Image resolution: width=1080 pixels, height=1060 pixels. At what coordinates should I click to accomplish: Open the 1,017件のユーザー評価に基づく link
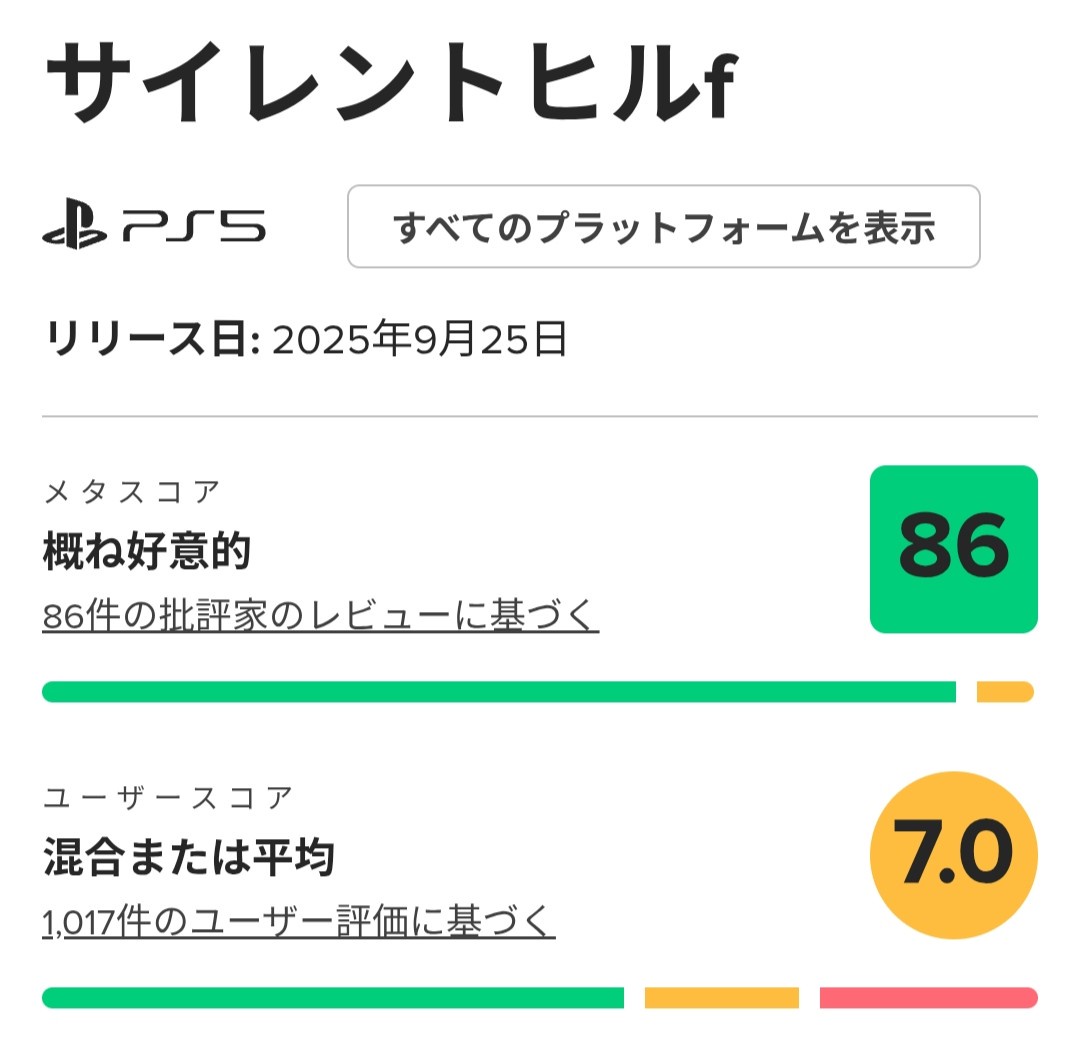[299, 921]
